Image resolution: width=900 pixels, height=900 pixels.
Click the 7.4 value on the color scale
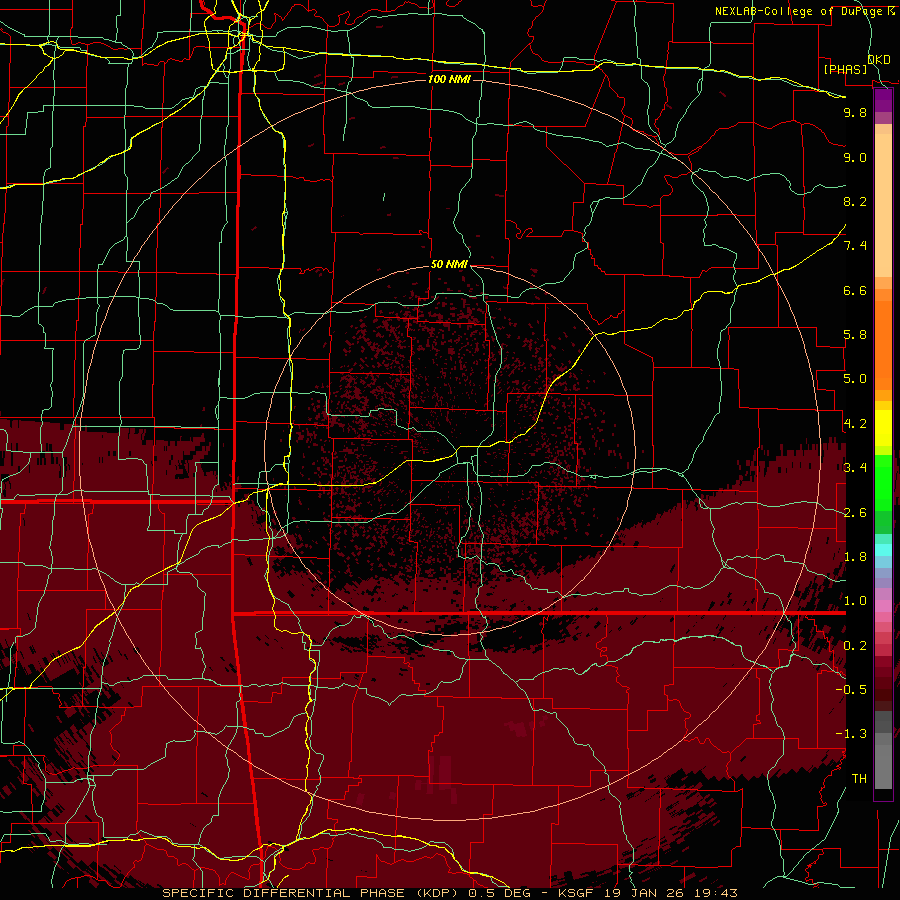point(855,246)
